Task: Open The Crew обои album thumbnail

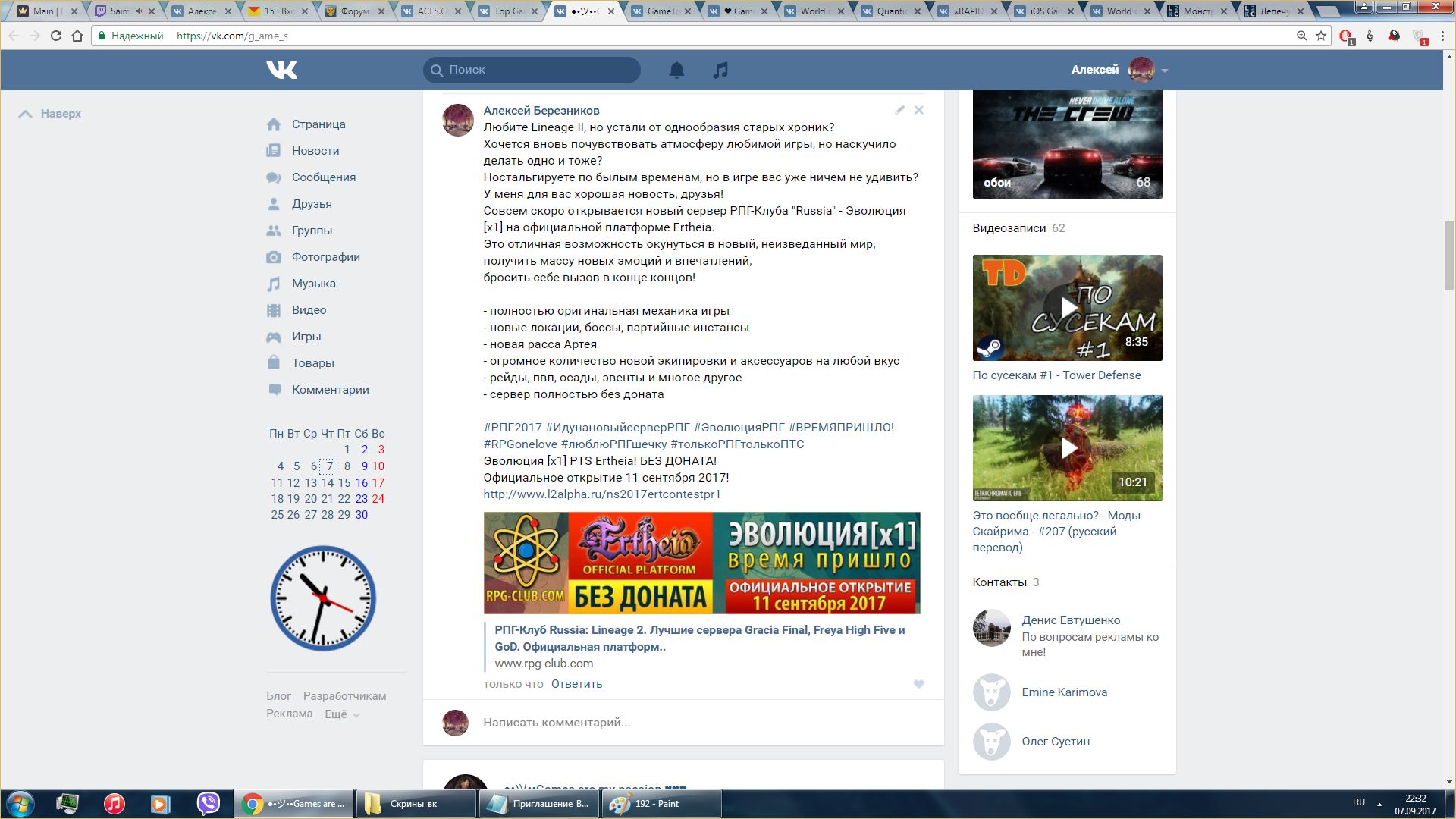Action: click(1067, 144)
